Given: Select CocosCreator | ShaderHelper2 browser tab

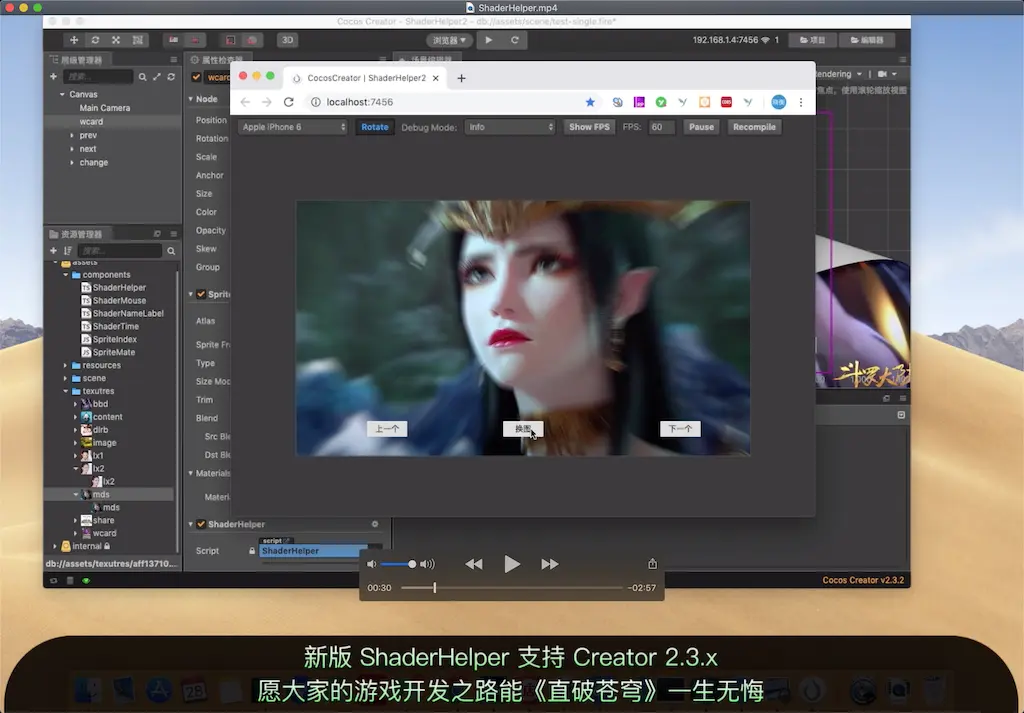Looking at the screenshot, I should pos(366,78).
